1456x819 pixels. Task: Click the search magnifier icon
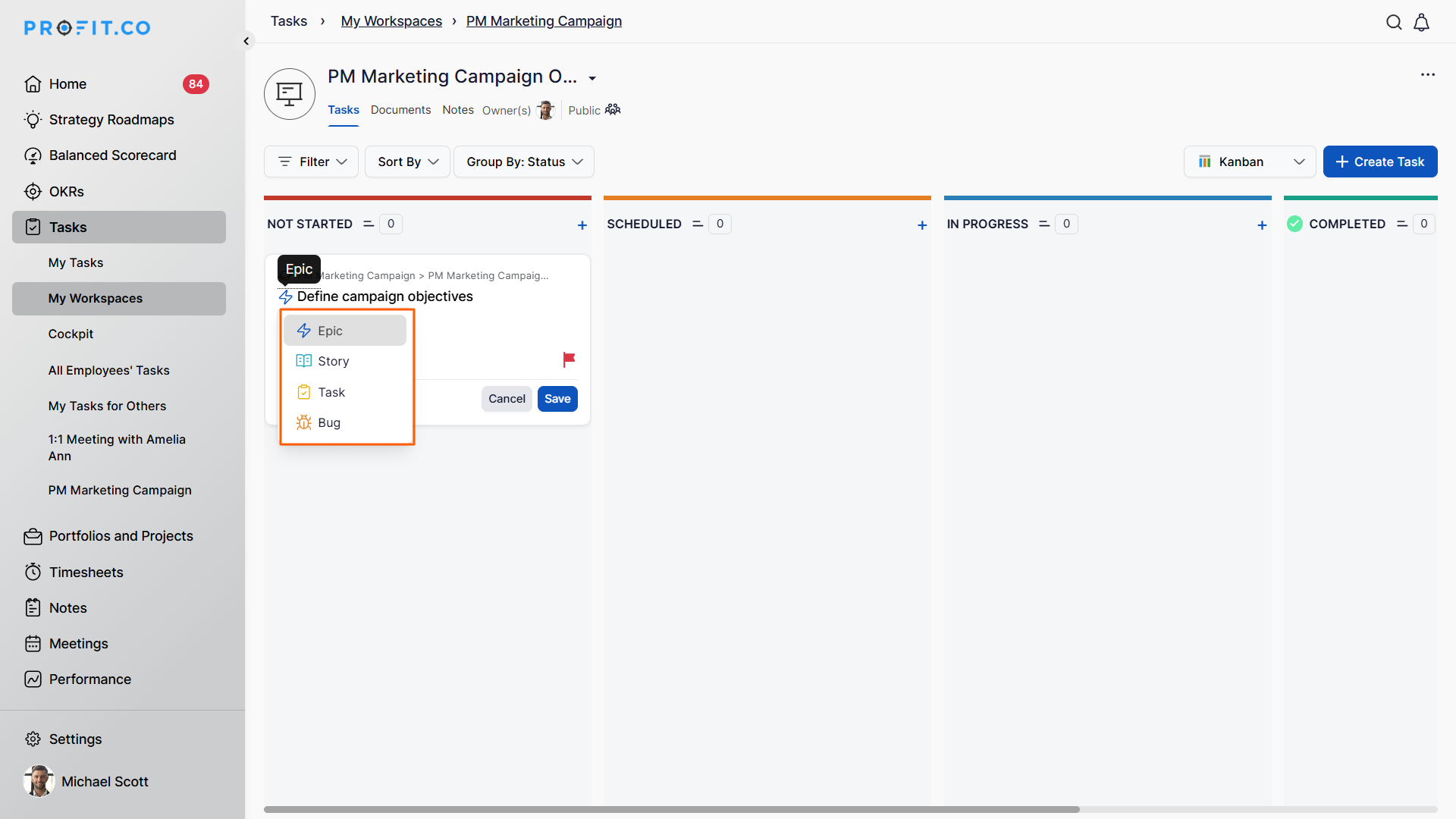pyautogui.click(x=1394, y=22)
